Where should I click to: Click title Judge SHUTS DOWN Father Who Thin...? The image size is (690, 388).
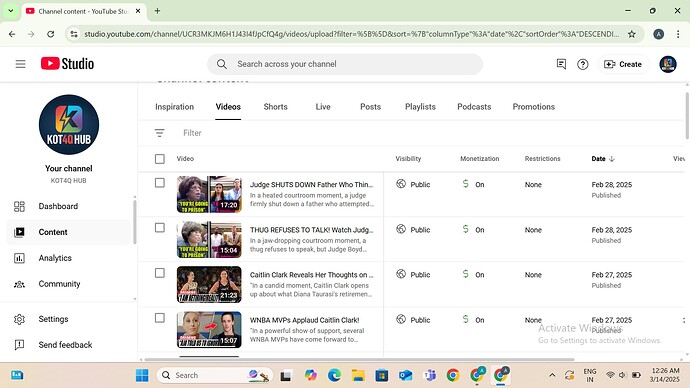click(x=311, y=185)
